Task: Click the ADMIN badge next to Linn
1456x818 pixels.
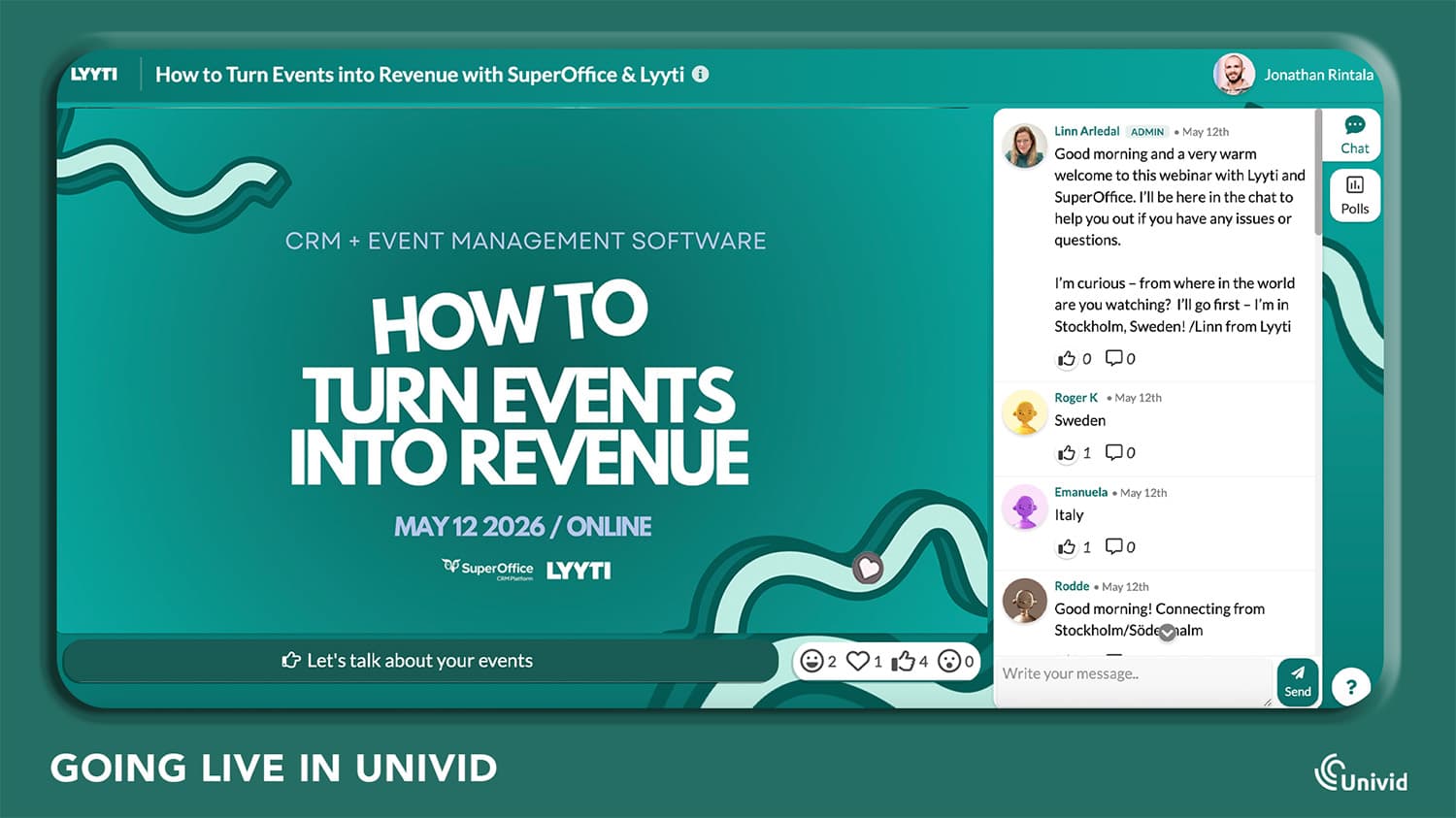Action: click(1147, 132)
